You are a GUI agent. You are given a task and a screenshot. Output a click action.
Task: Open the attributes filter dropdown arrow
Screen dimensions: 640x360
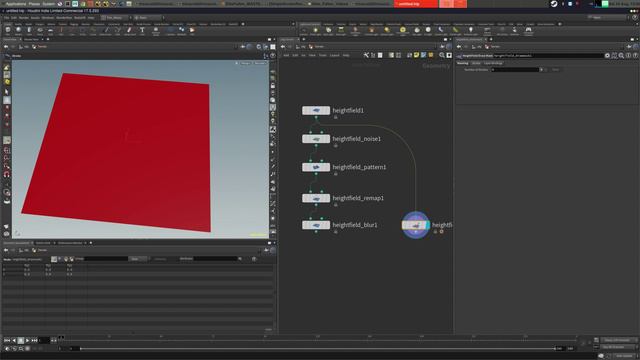click(240, 259)
